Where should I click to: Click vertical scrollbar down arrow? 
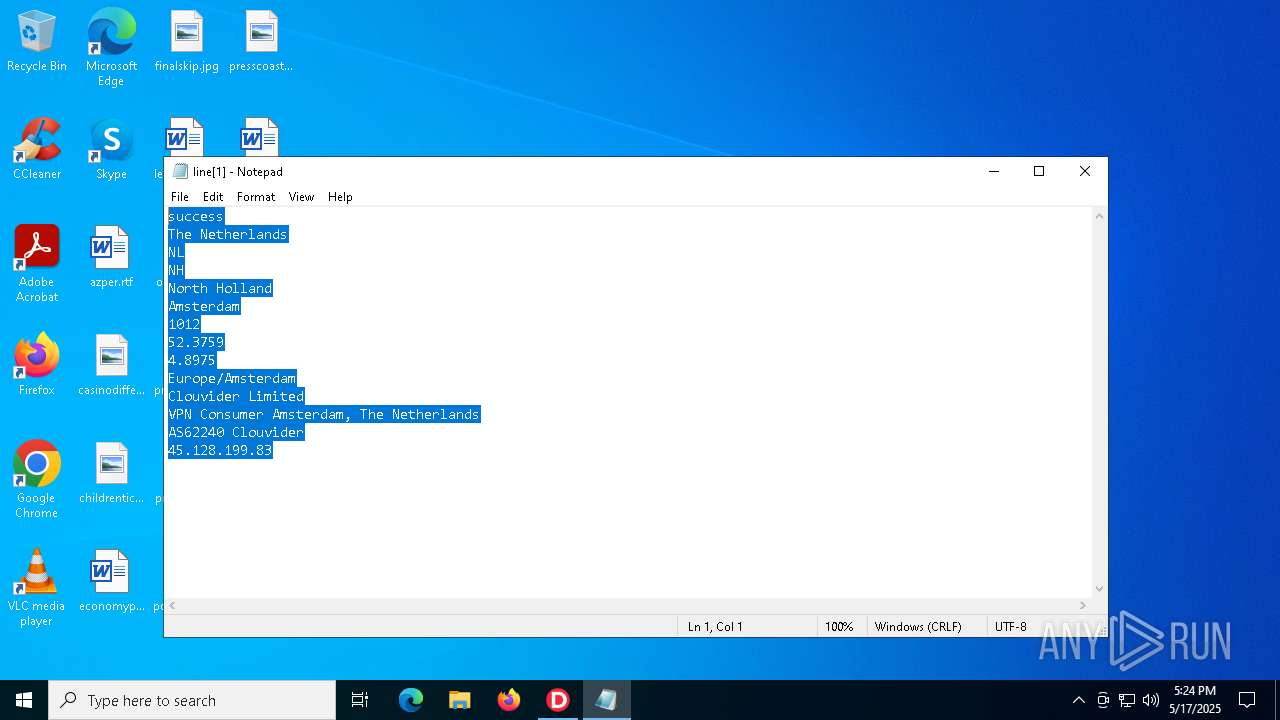pos(1099,589)
